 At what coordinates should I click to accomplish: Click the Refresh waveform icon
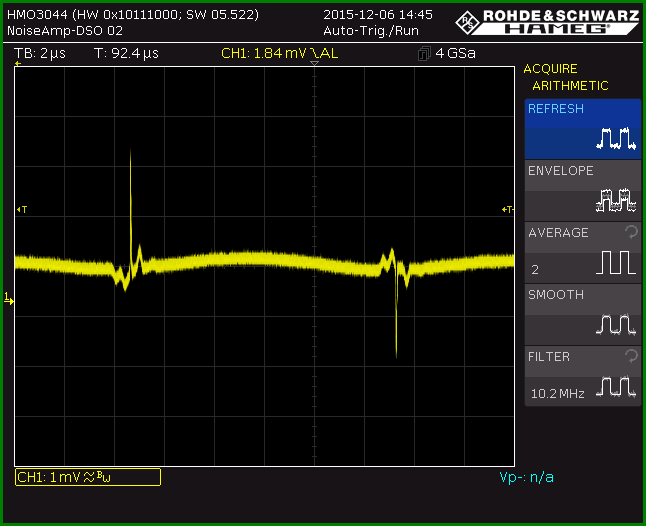click(616, 138)
